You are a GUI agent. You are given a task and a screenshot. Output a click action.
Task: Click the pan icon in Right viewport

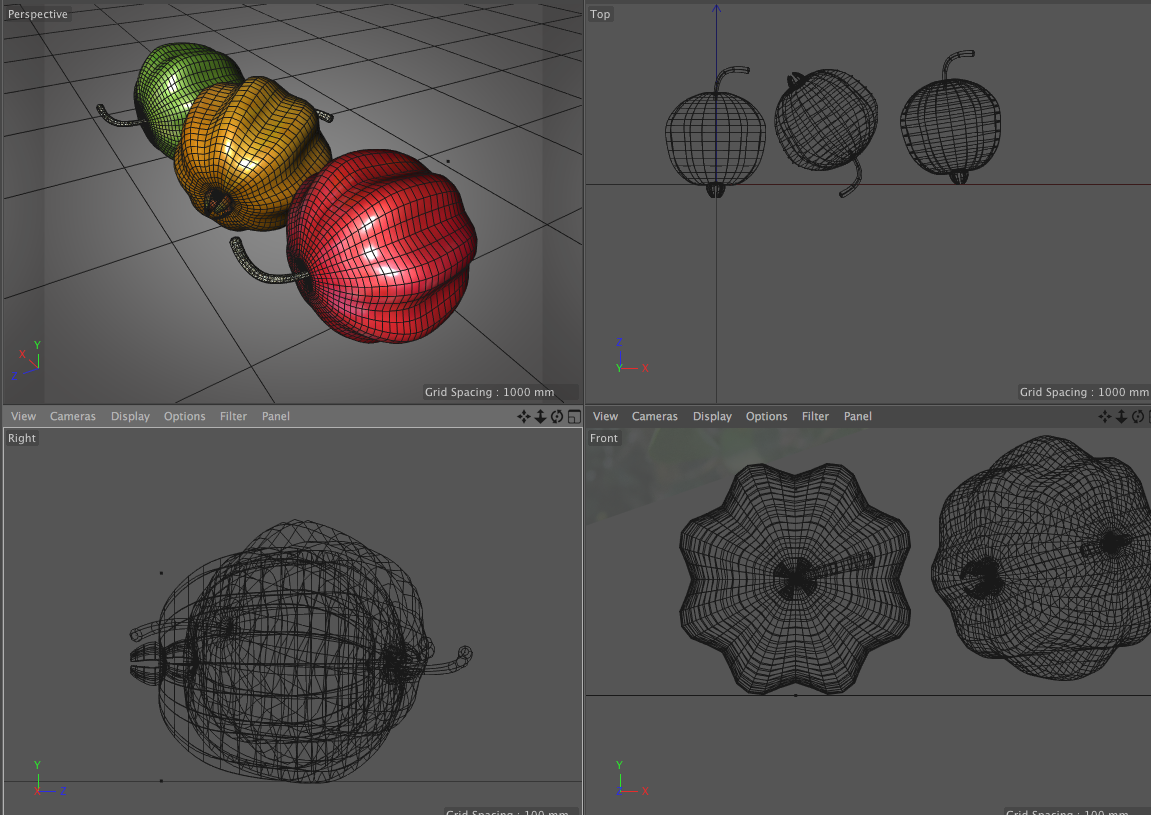(523, 416)
